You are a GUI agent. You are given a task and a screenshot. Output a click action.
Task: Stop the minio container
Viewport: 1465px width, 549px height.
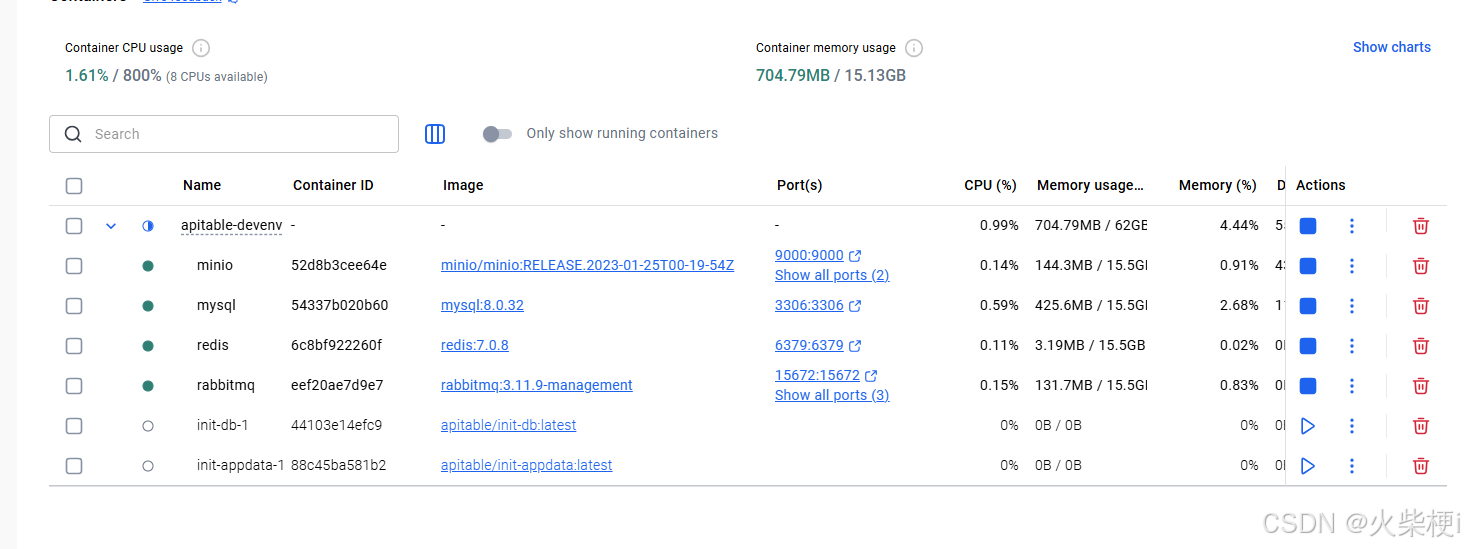[1307, 266]
